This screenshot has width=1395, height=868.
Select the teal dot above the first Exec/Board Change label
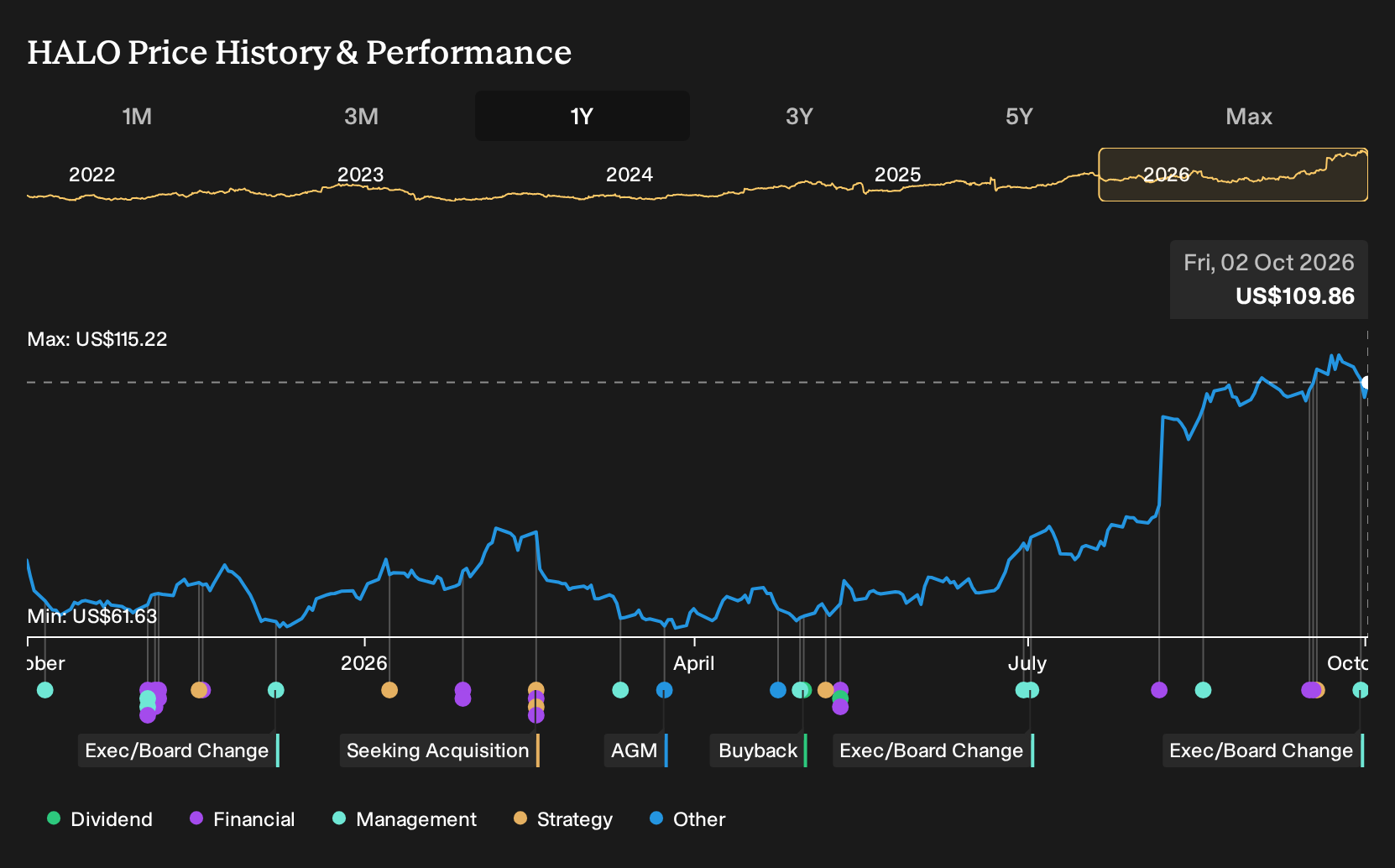coord(275,690)
